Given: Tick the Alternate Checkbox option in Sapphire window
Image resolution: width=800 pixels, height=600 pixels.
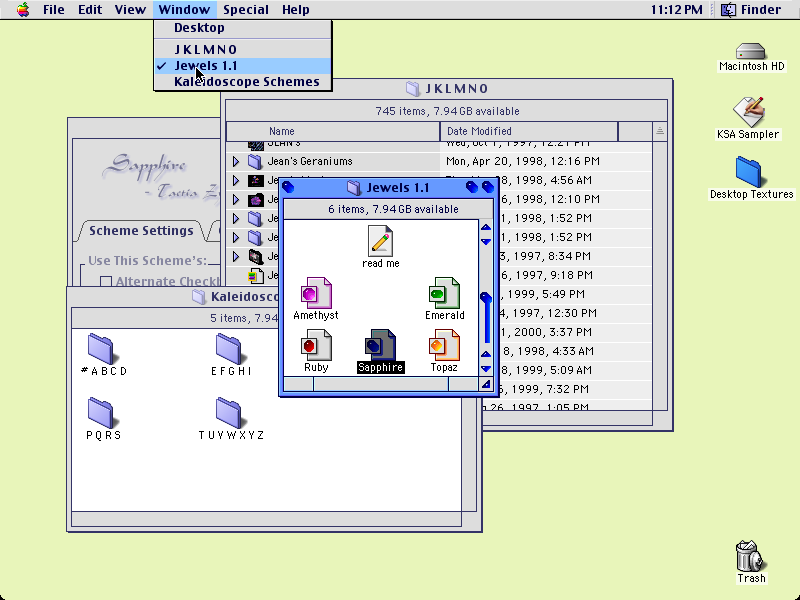Looking at the screenshot, I should (x=106, y=282).
